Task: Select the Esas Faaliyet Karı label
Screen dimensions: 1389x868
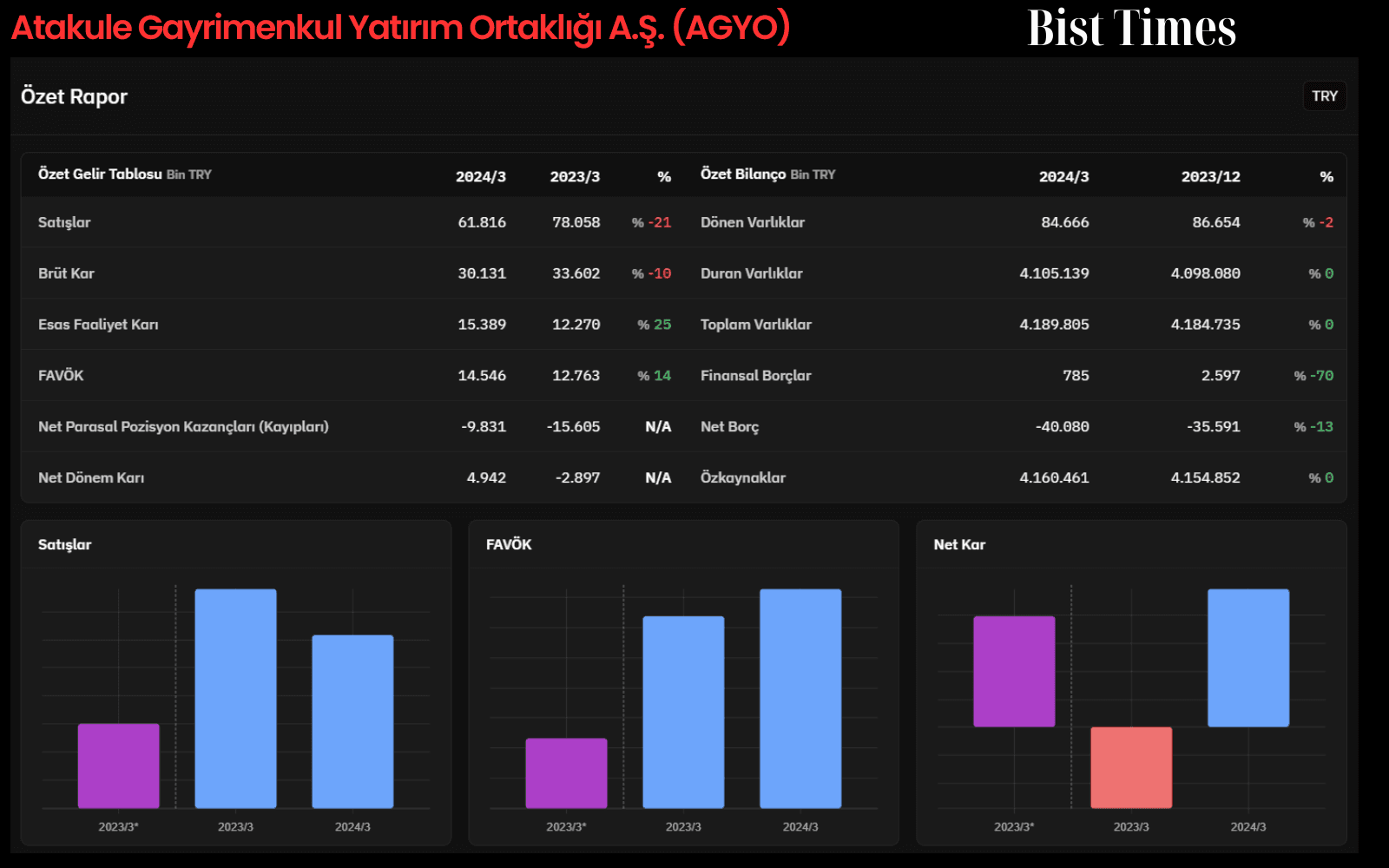Action: pos(98,325)
